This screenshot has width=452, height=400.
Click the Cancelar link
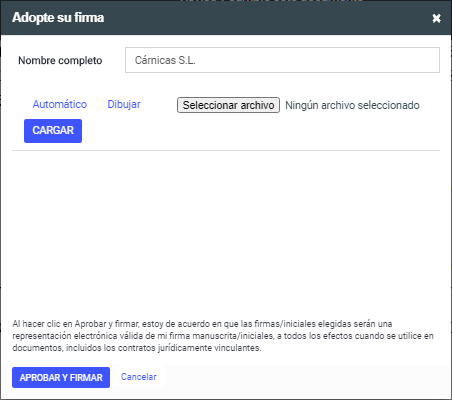(x=138, y=377)
